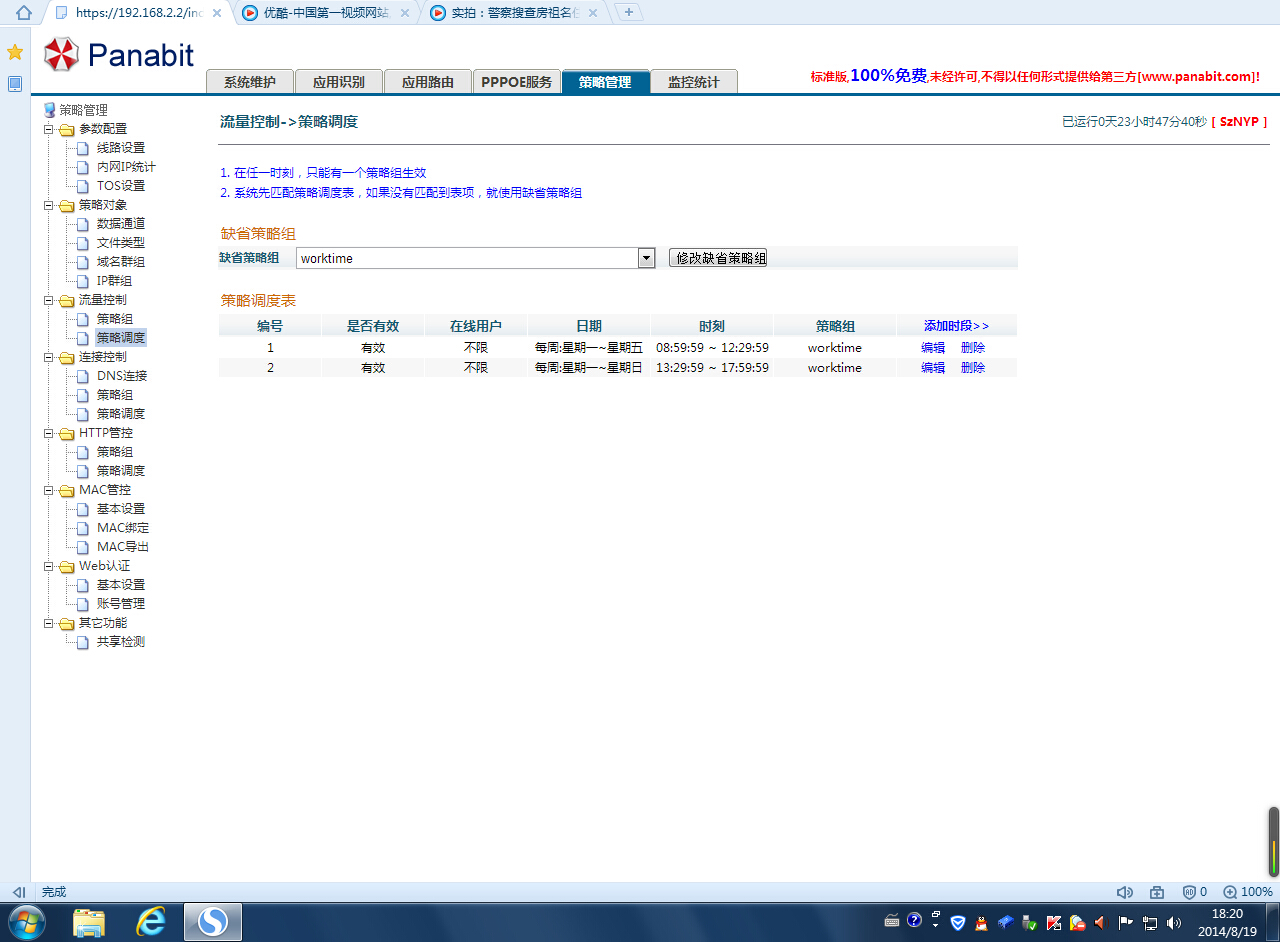The image size is (1280, 942).
Task: Switch to the 监控统计 tab
Action: coord(693,82)
